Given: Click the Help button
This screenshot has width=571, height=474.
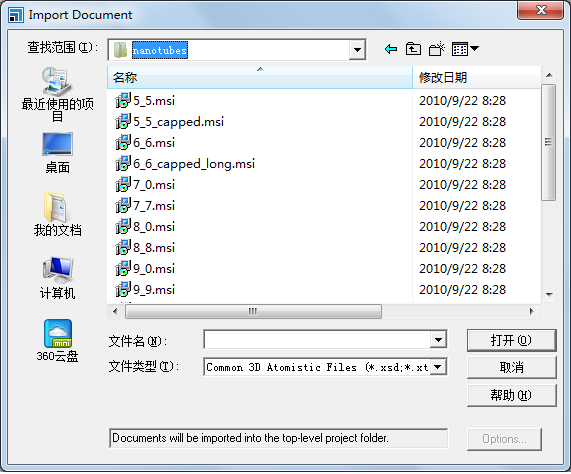Looking at the screenshot, I should (x=511, y=395).
